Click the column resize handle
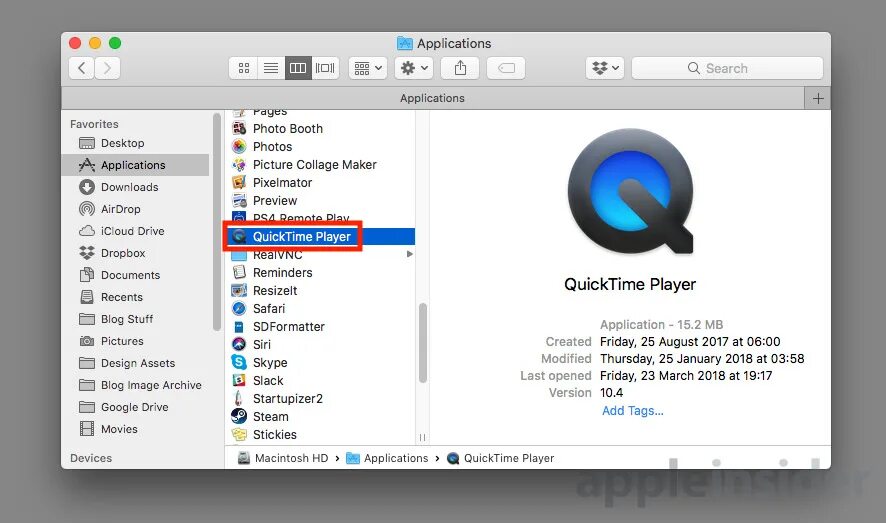The image size is (886, 523). [x=423, y=437]
